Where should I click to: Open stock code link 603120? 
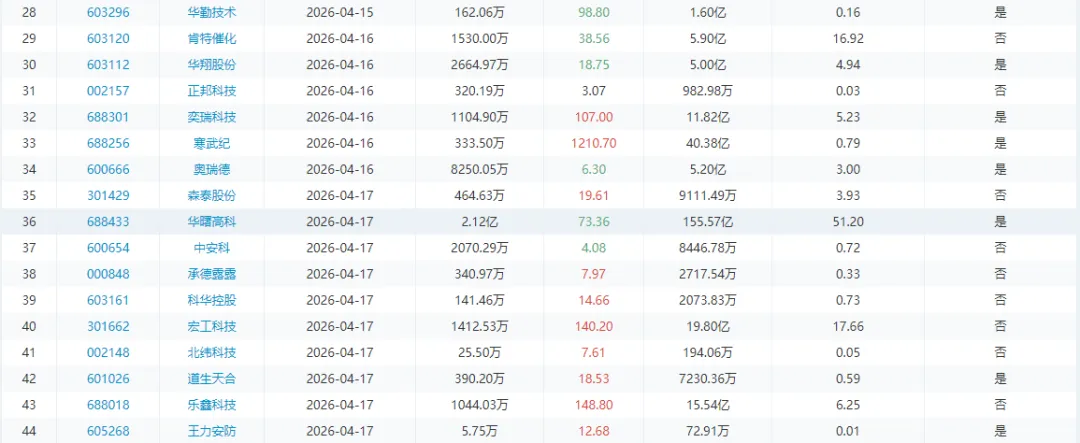tap(108, 39)
